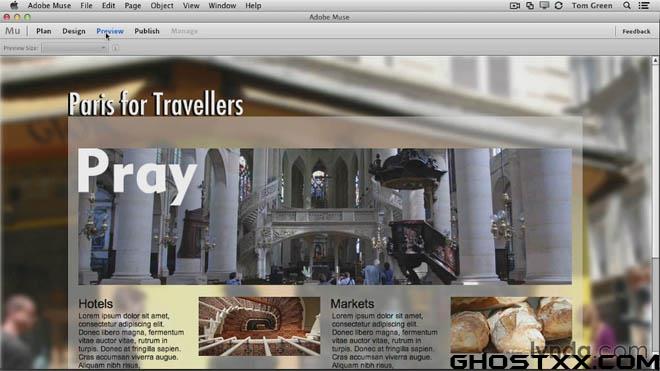
Task: Click the circular sync arrows menu-bar icon
Action: coord(559,5)
